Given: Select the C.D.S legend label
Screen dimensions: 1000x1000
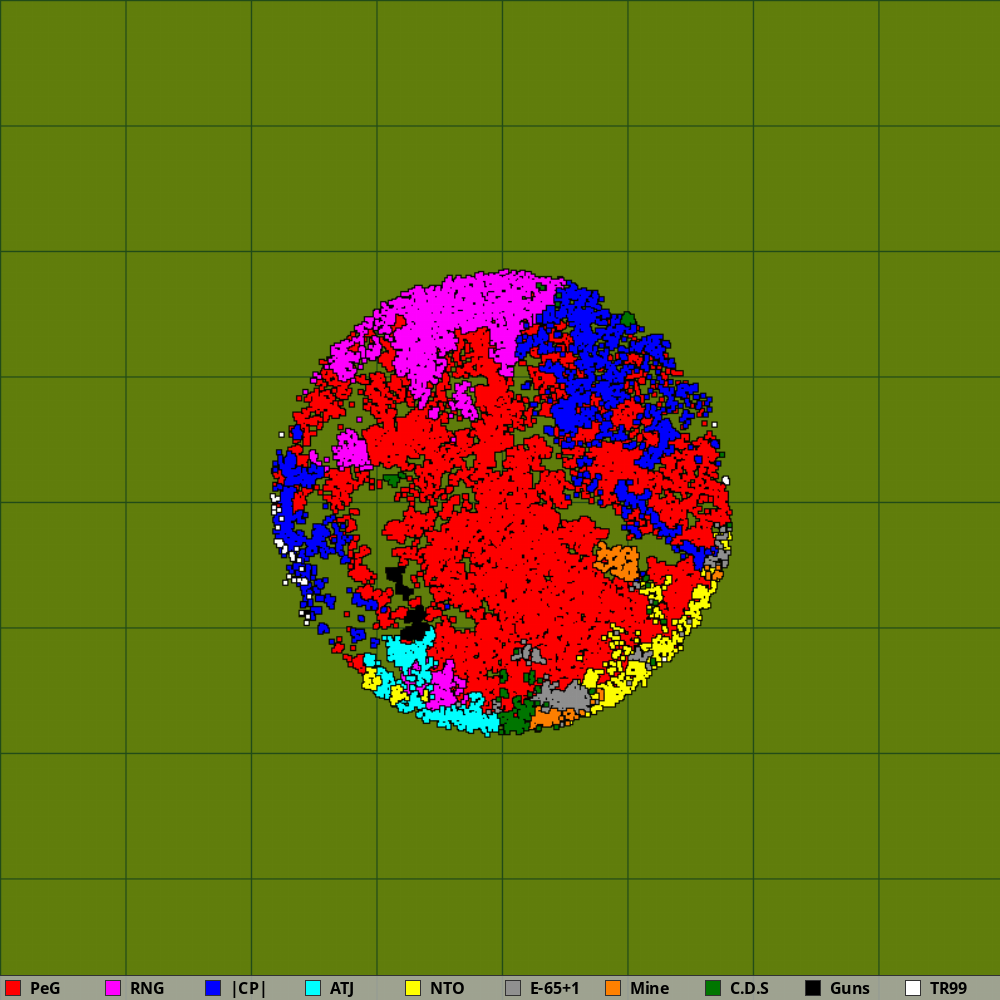Looking at the screenshot, I should coord(749,988).
